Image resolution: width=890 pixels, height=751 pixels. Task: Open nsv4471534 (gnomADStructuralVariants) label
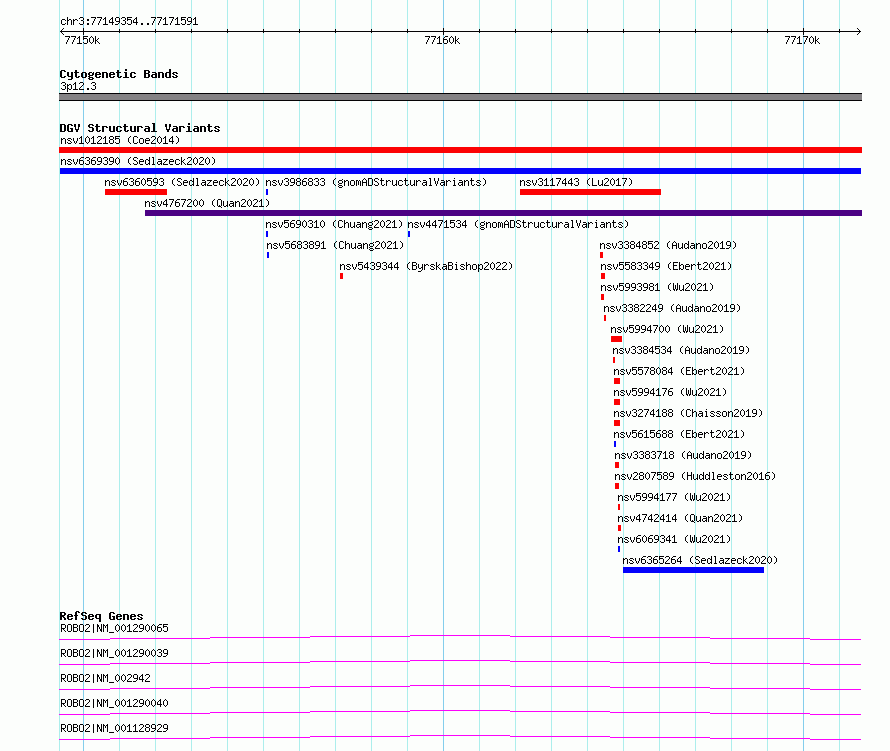pyautogui.click(x=518, y=224)
